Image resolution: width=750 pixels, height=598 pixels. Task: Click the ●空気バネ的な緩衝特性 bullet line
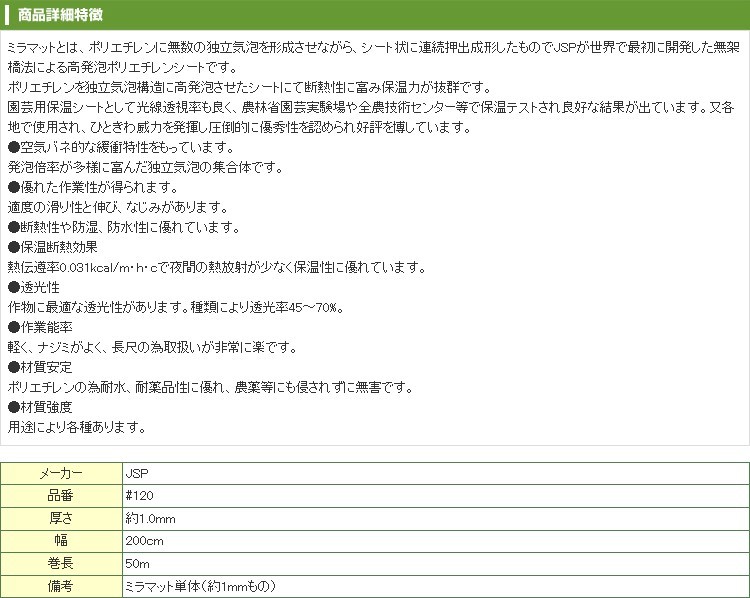121,147
